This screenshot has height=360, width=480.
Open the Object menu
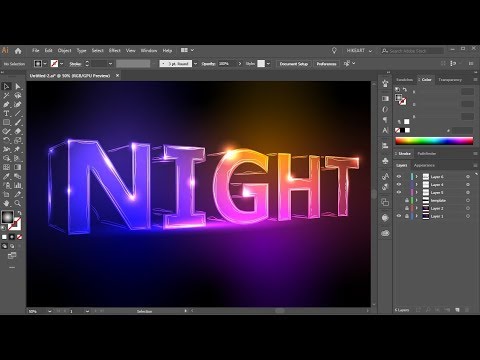click(x=64, y=51)
